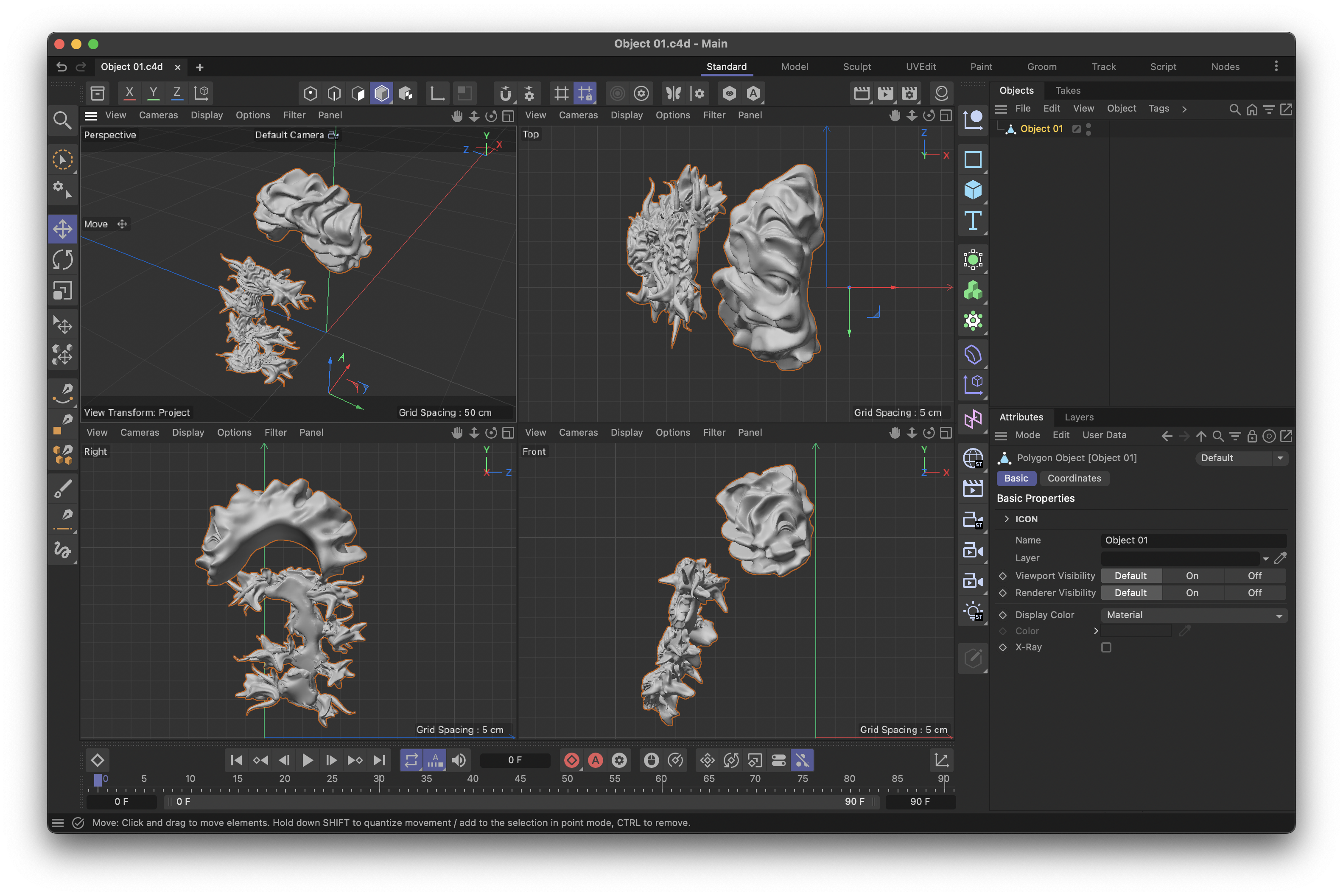Enable Polygons mode icon
This screenshot has width=1343, height=896.
(358, 93)
